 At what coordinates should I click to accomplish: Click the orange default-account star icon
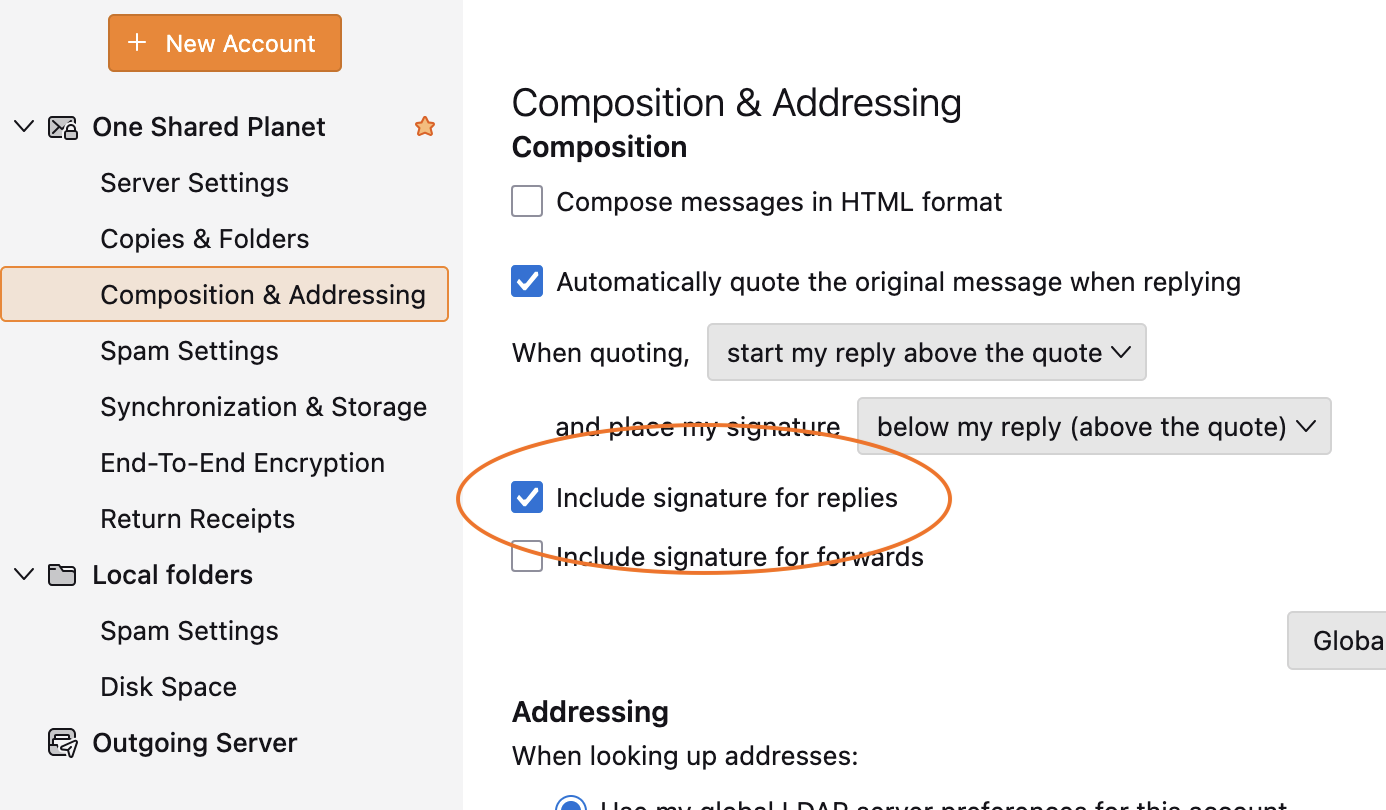pos(425,127)
